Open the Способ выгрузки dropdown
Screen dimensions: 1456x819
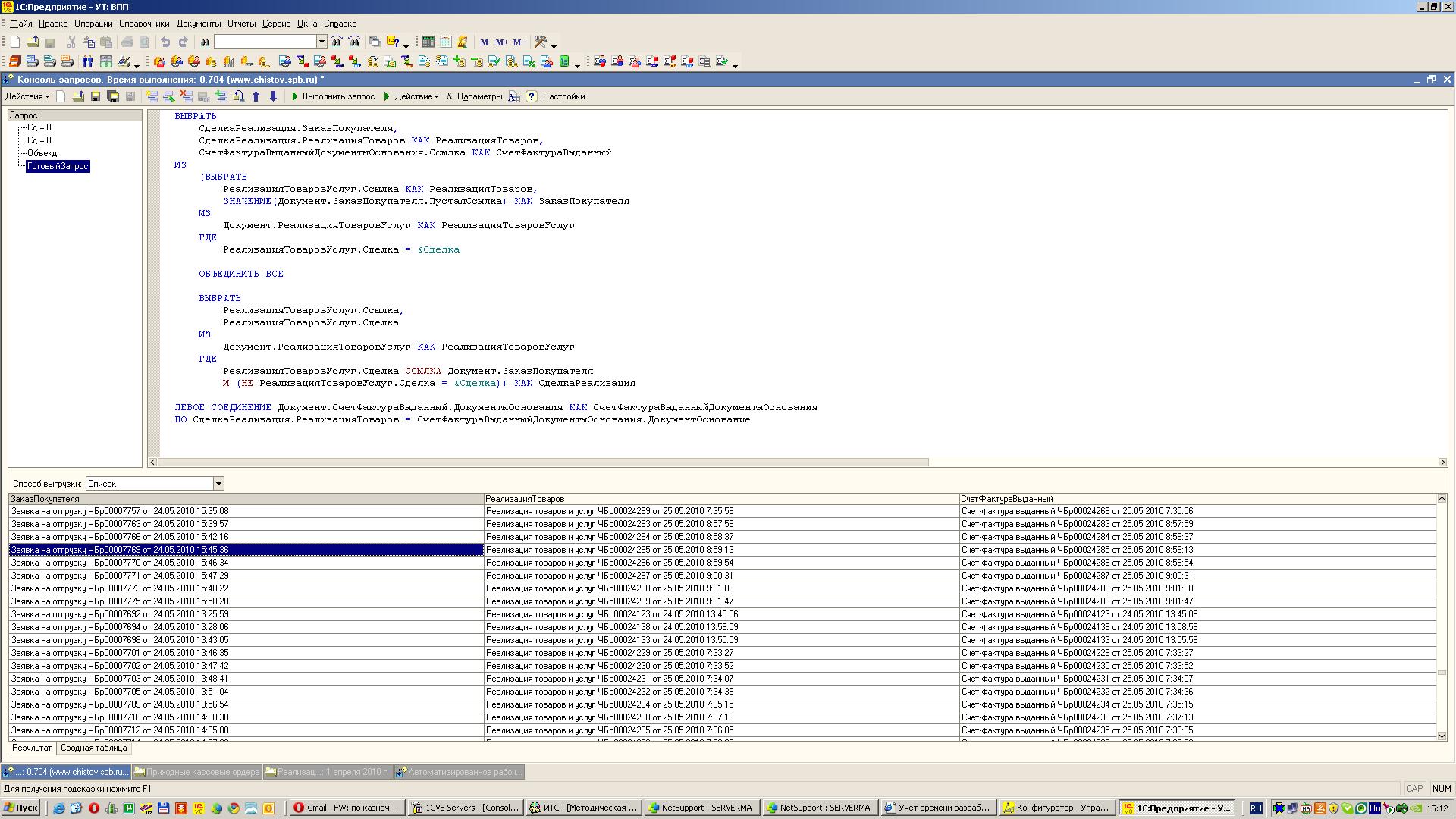218,484
